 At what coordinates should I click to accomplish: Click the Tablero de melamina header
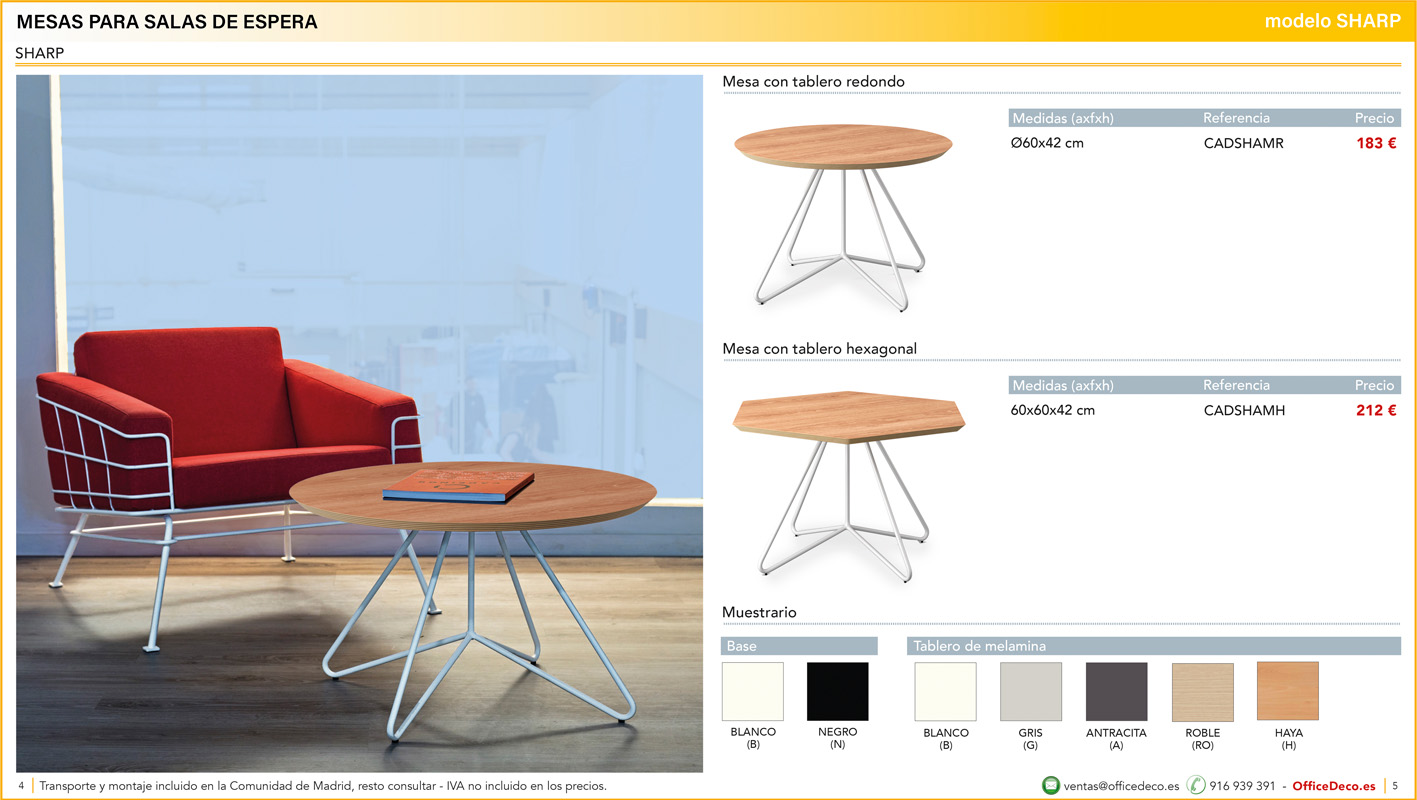pos(1154,646)
